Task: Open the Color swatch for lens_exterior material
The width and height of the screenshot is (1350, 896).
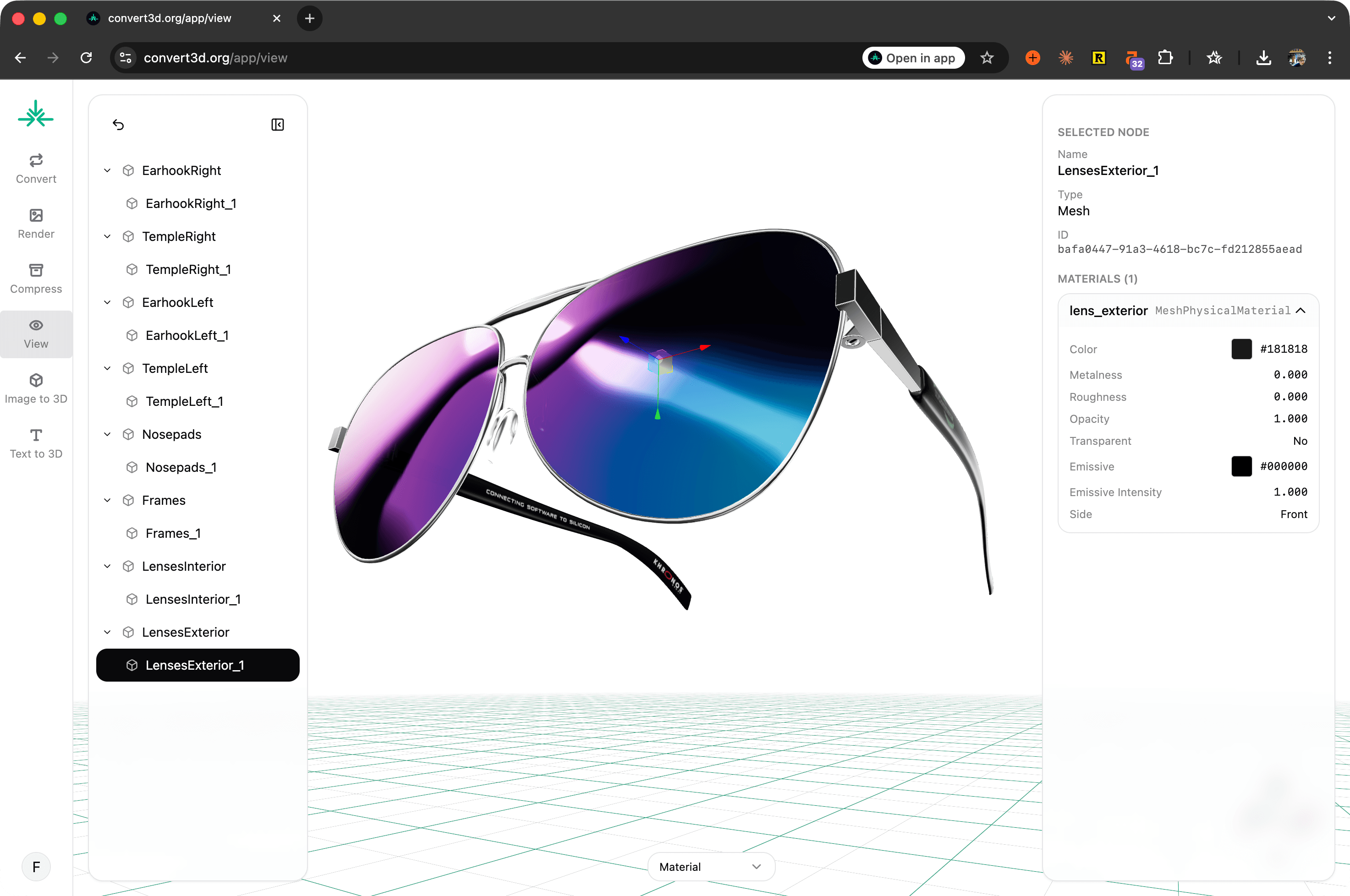Action: click(1241, 349)
